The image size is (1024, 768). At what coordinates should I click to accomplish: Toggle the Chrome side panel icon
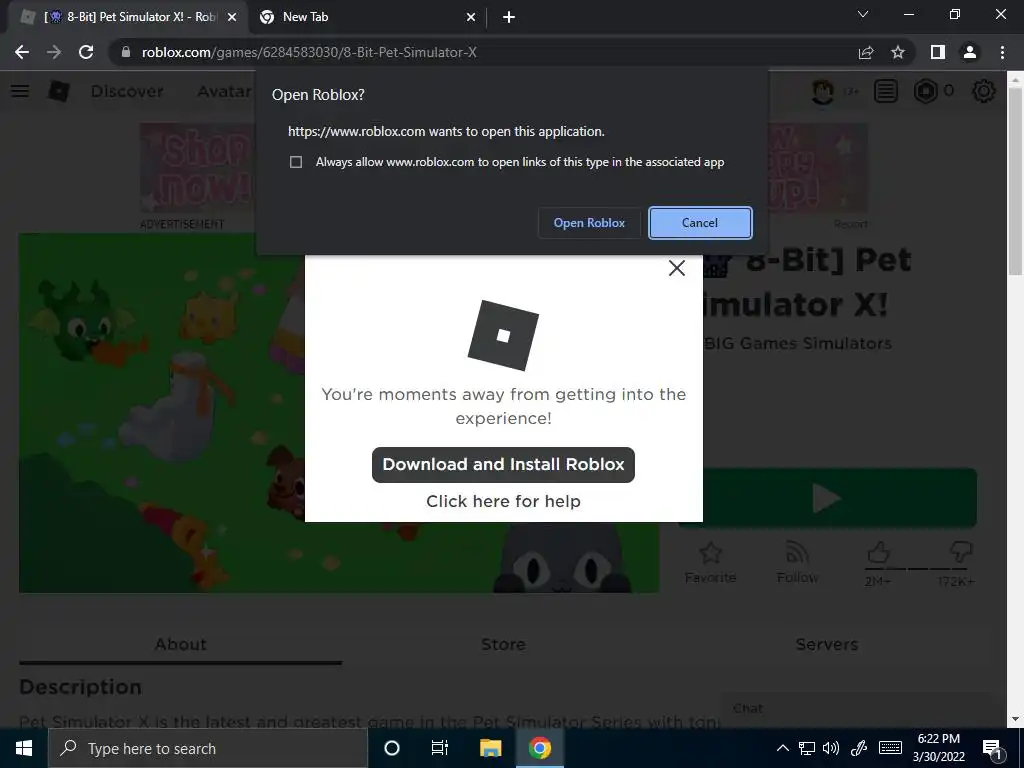point(938,52)
